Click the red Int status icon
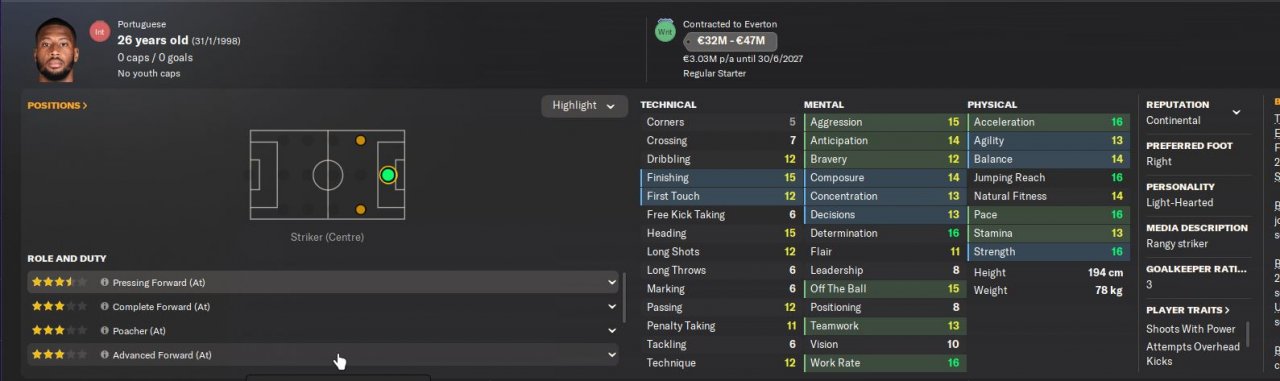Viewport: 1280px width, 381px height. point(99,32)
